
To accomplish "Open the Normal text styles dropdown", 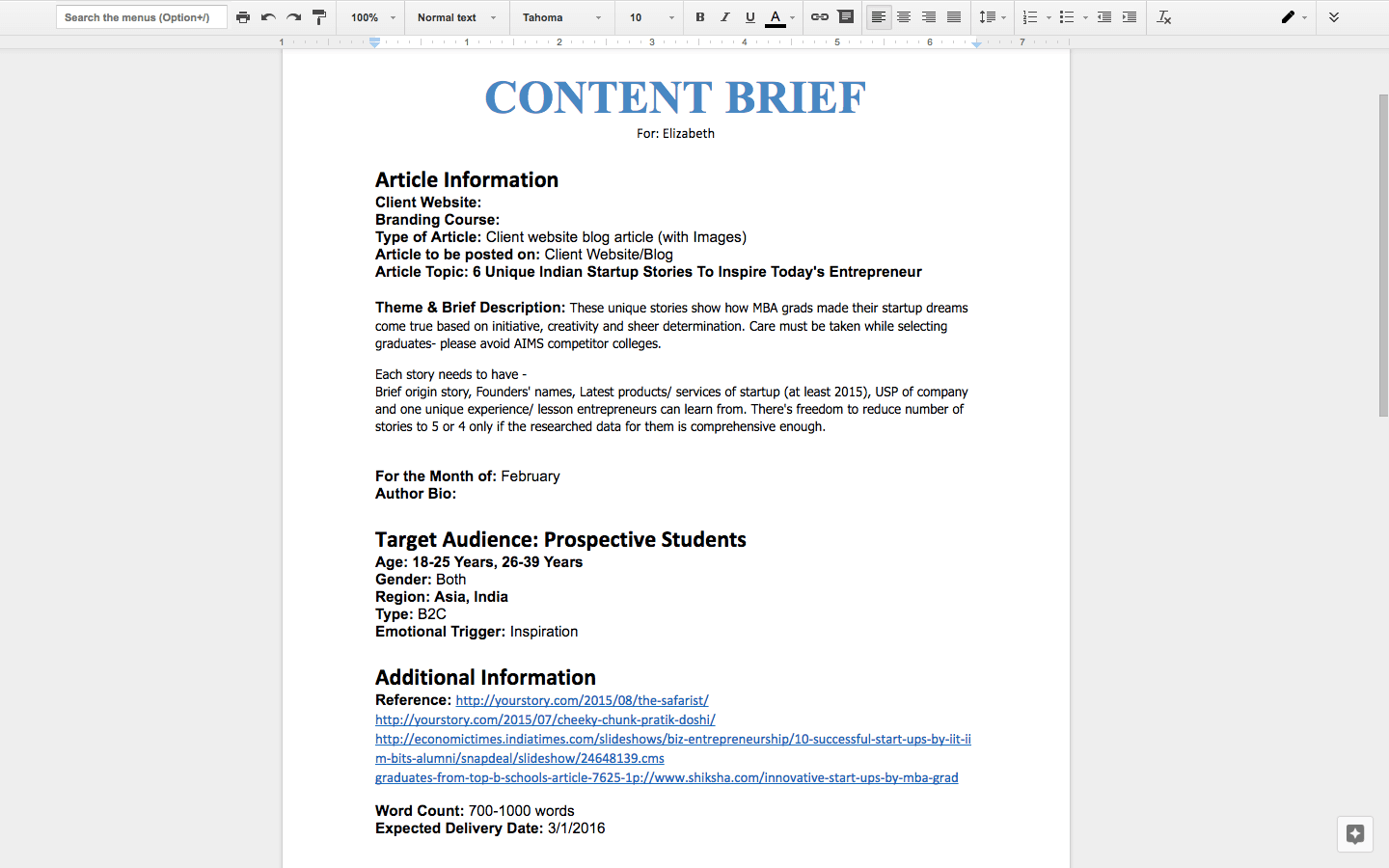I will click(x=457, y=17).
